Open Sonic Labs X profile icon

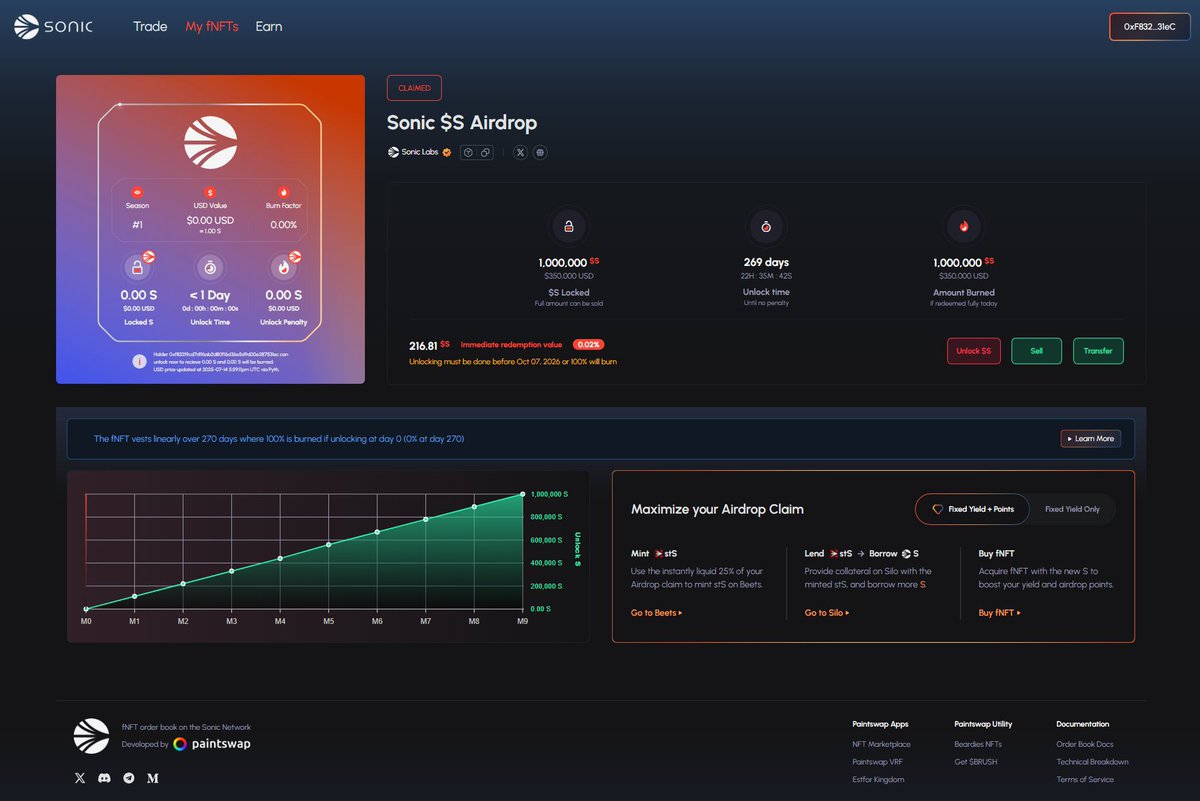[520, 153]
